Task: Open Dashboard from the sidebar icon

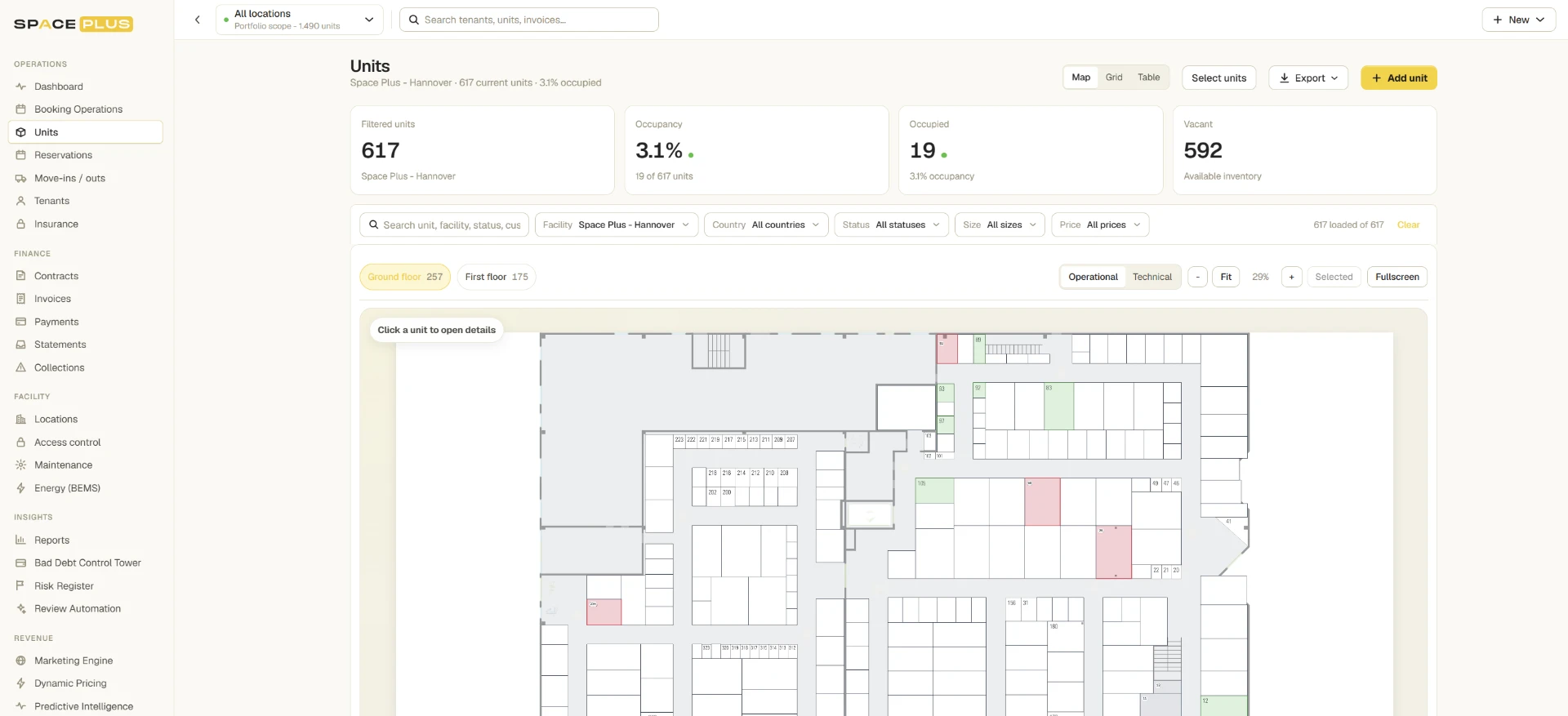Action: (21, 87)
